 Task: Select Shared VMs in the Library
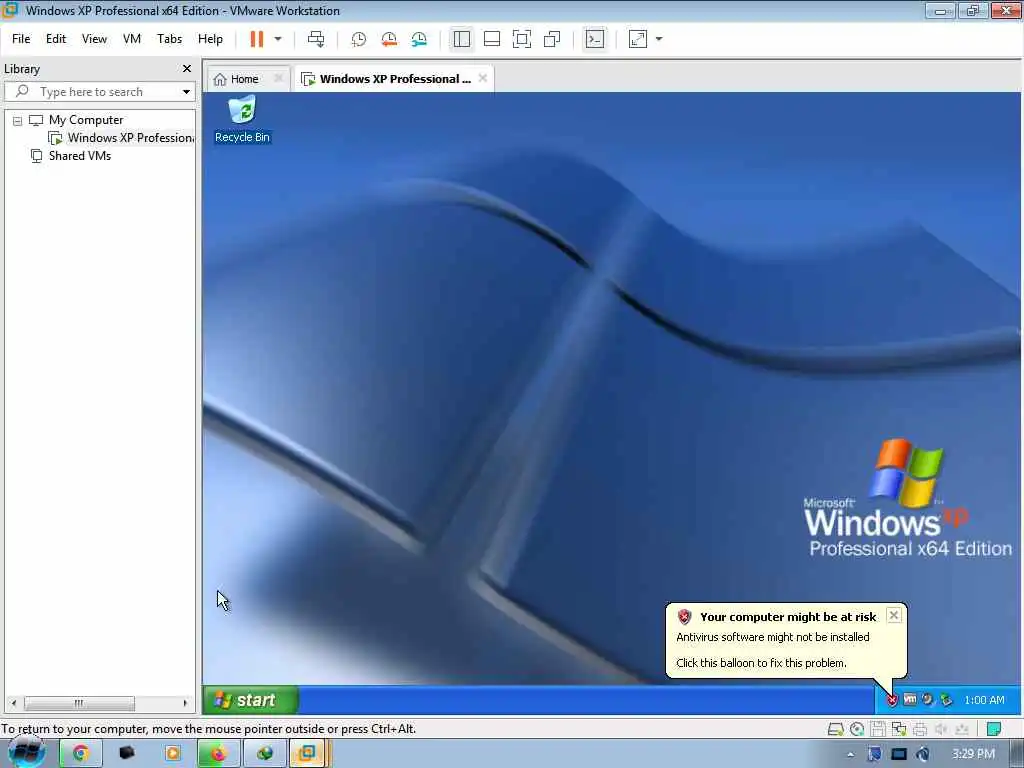pyautogui.click(x=71, y=156)
